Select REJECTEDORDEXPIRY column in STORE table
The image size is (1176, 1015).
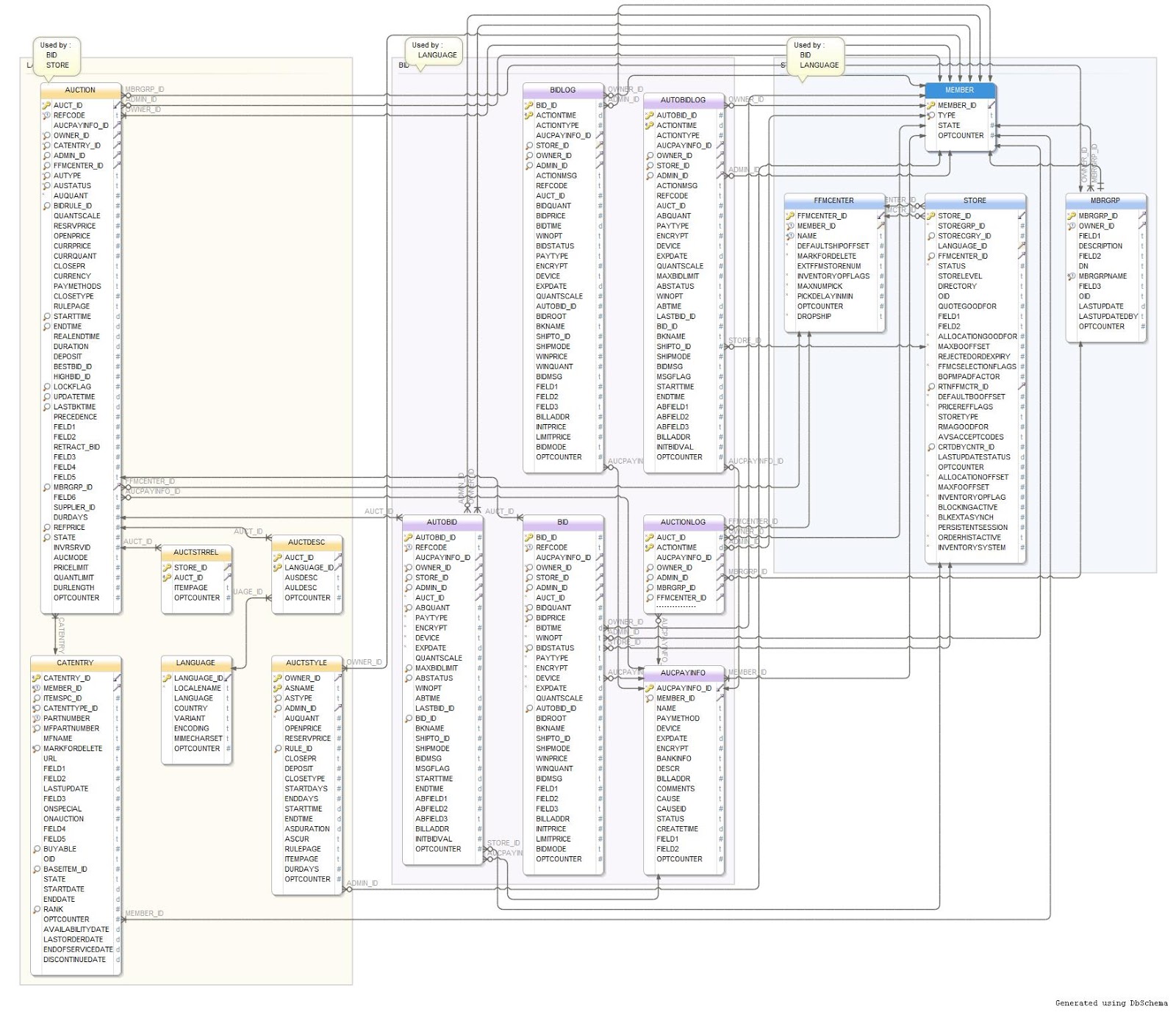coord(975,356)
